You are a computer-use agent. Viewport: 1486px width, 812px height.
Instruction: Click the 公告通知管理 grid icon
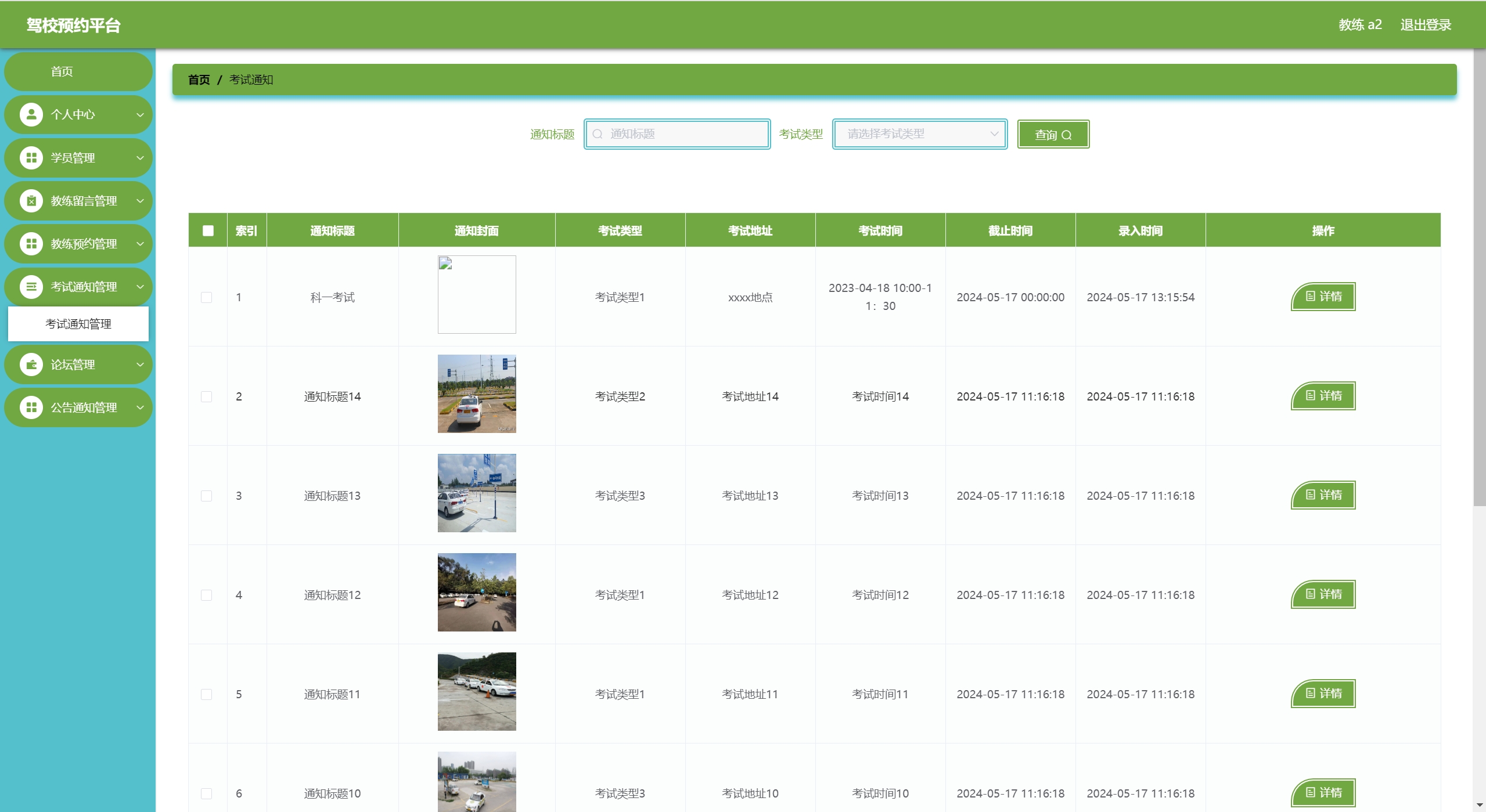coord(31,407)
